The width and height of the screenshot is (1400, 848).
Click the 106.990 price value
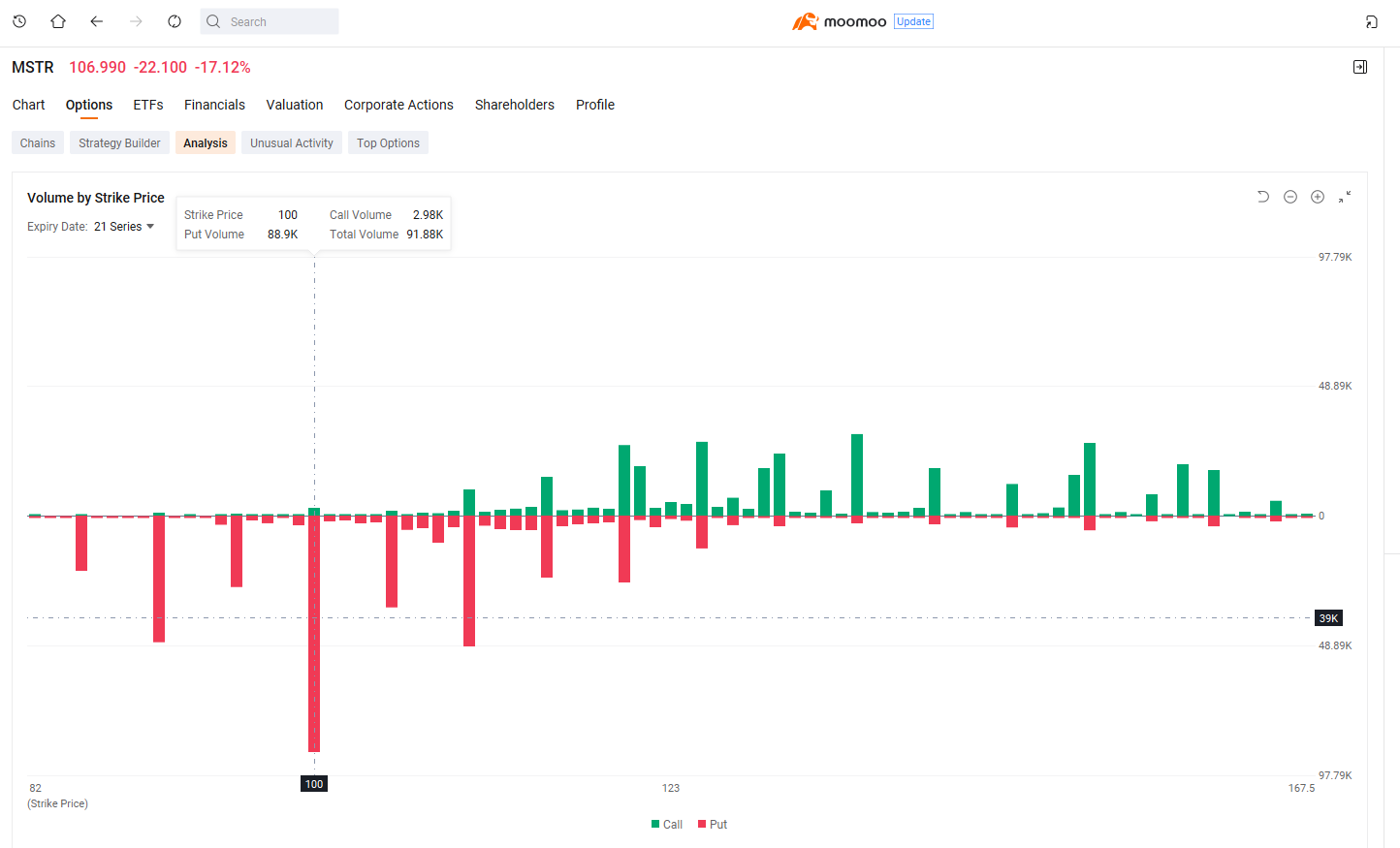(x=97, y=67)
